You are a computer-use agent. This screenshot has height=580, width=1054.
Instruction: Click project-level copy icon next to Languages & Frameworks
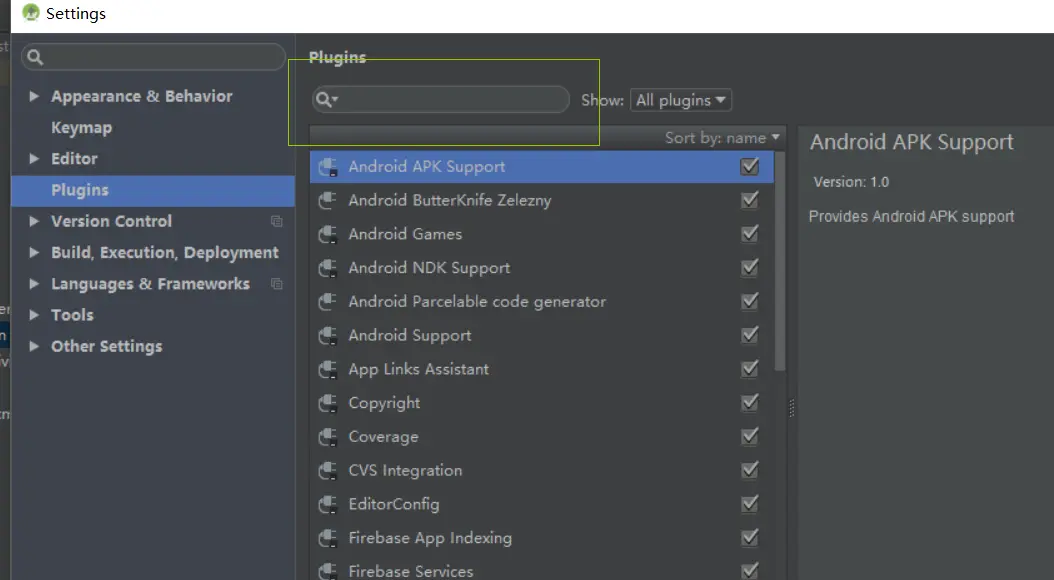click(x=276, y=284)
